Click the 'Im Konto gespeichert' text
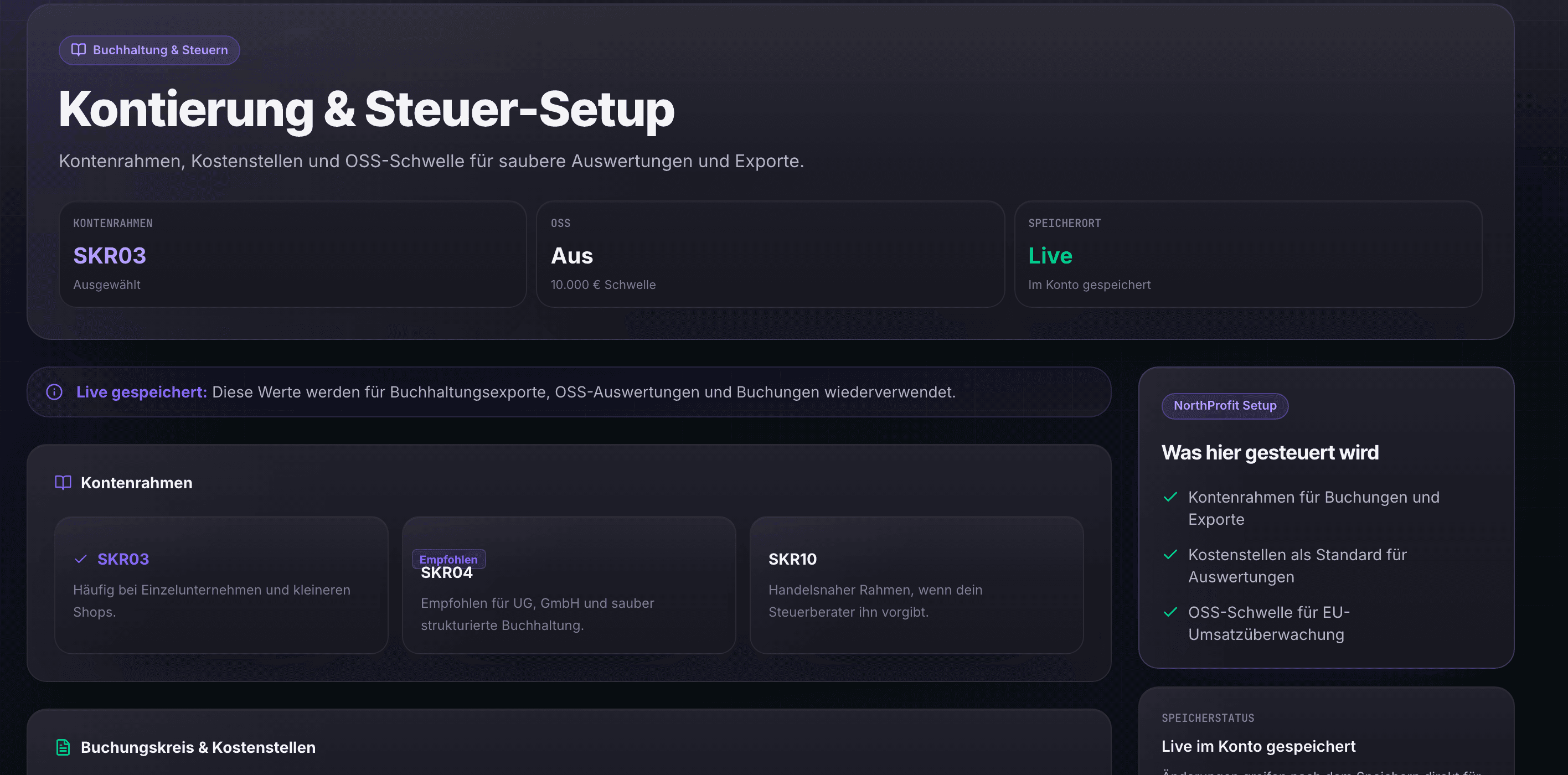This screenshot has height=775, width=1568. [1090, 285]
